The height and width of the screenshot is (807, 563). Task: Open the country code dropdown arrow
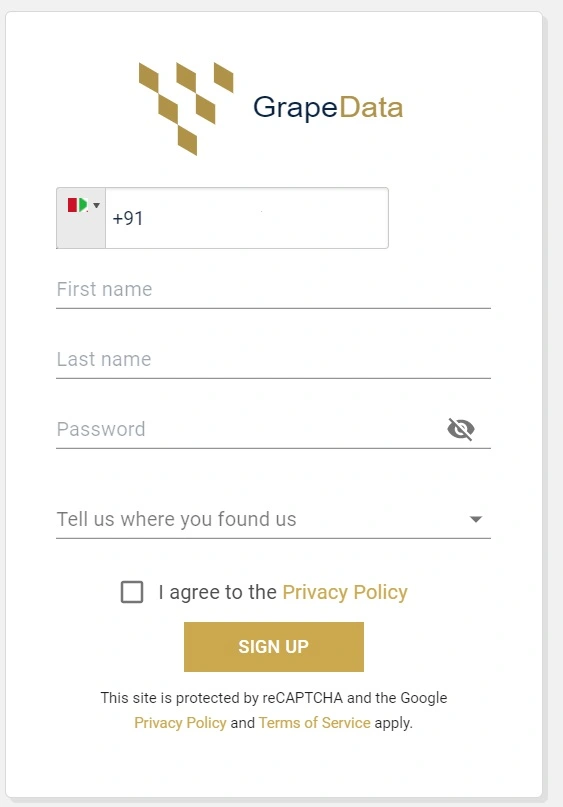[96, 205]
